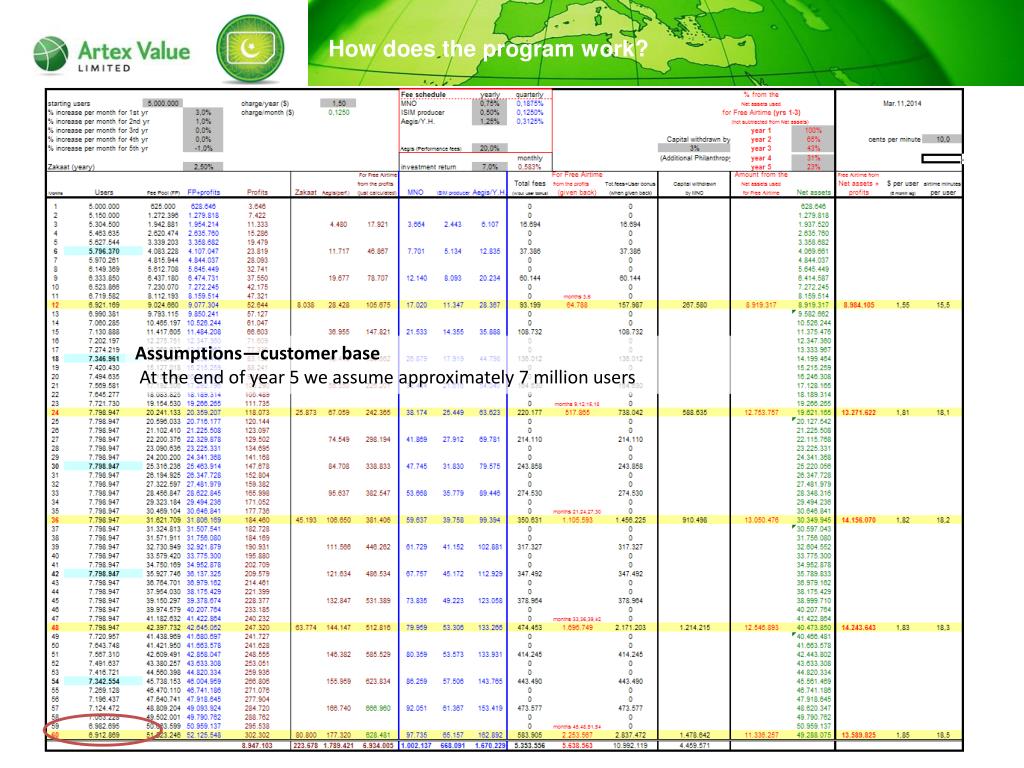Select the year 5 23% cell
Screen dimensions: 1024x768
pyautogui.click(x=812, y=167)
